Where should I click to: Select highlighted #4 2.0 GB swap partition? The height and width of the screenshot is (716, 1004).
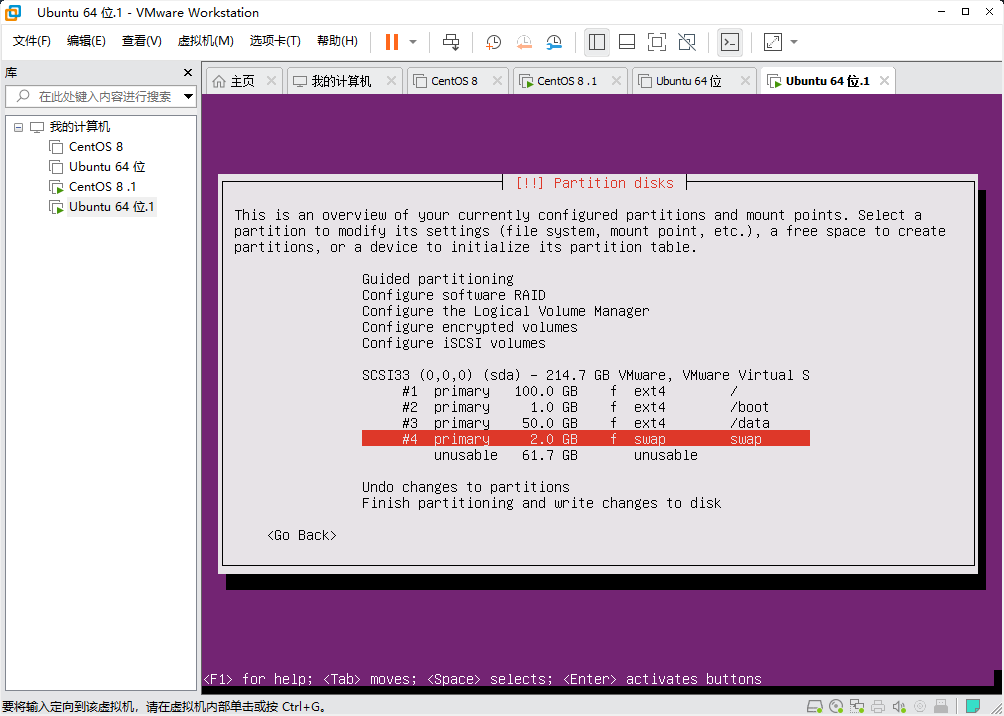pos(586,439)
